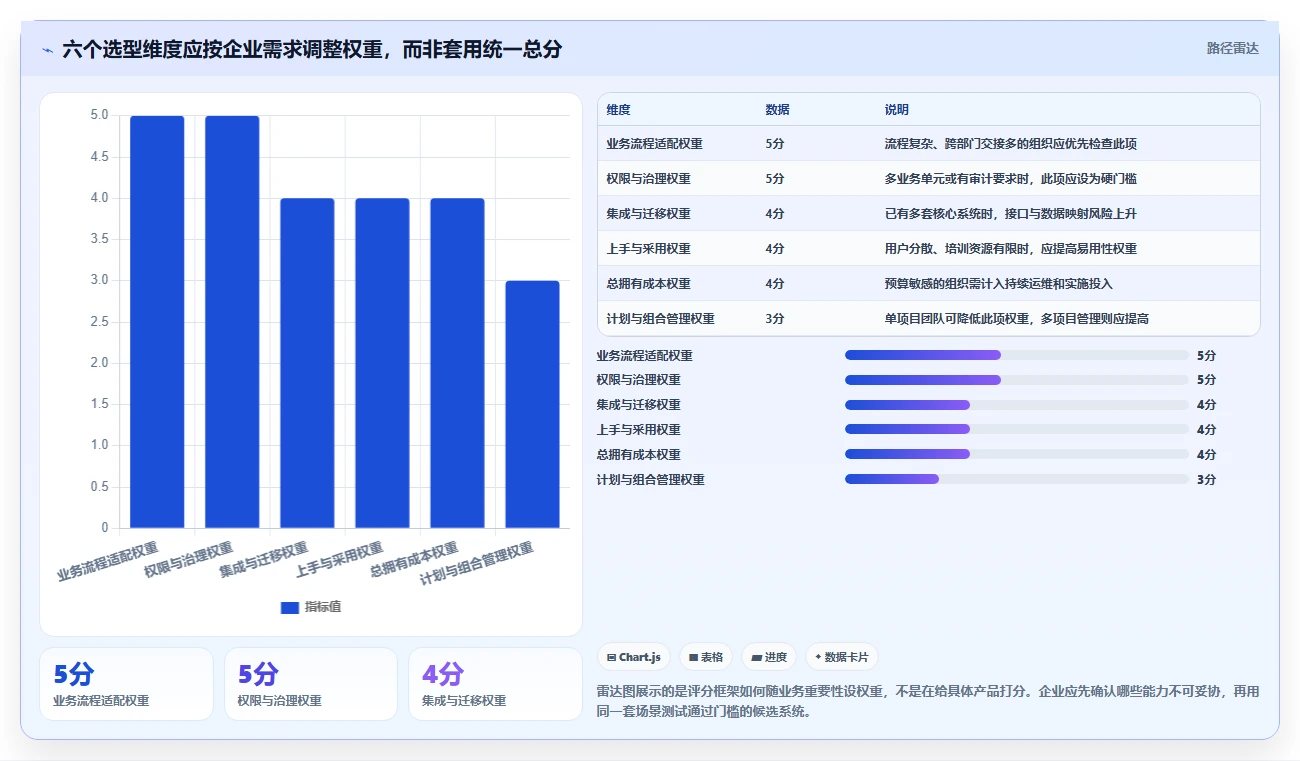
Task: Click the 3分 value beside the progress list
Action: click(1207, 479)
